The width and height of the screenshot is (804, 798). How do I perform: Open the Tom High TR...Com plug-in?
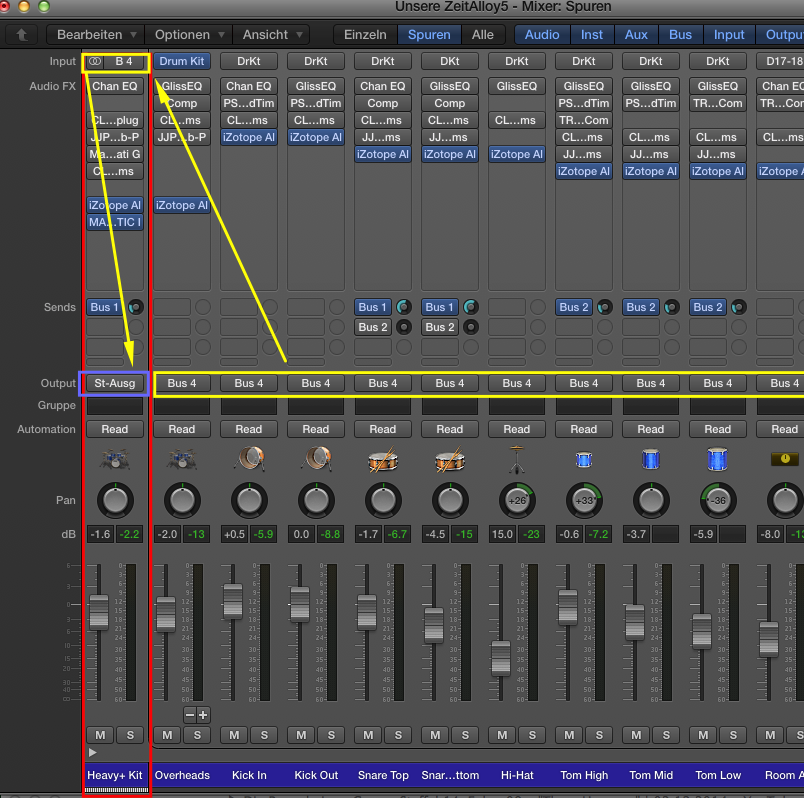[584, 121]
